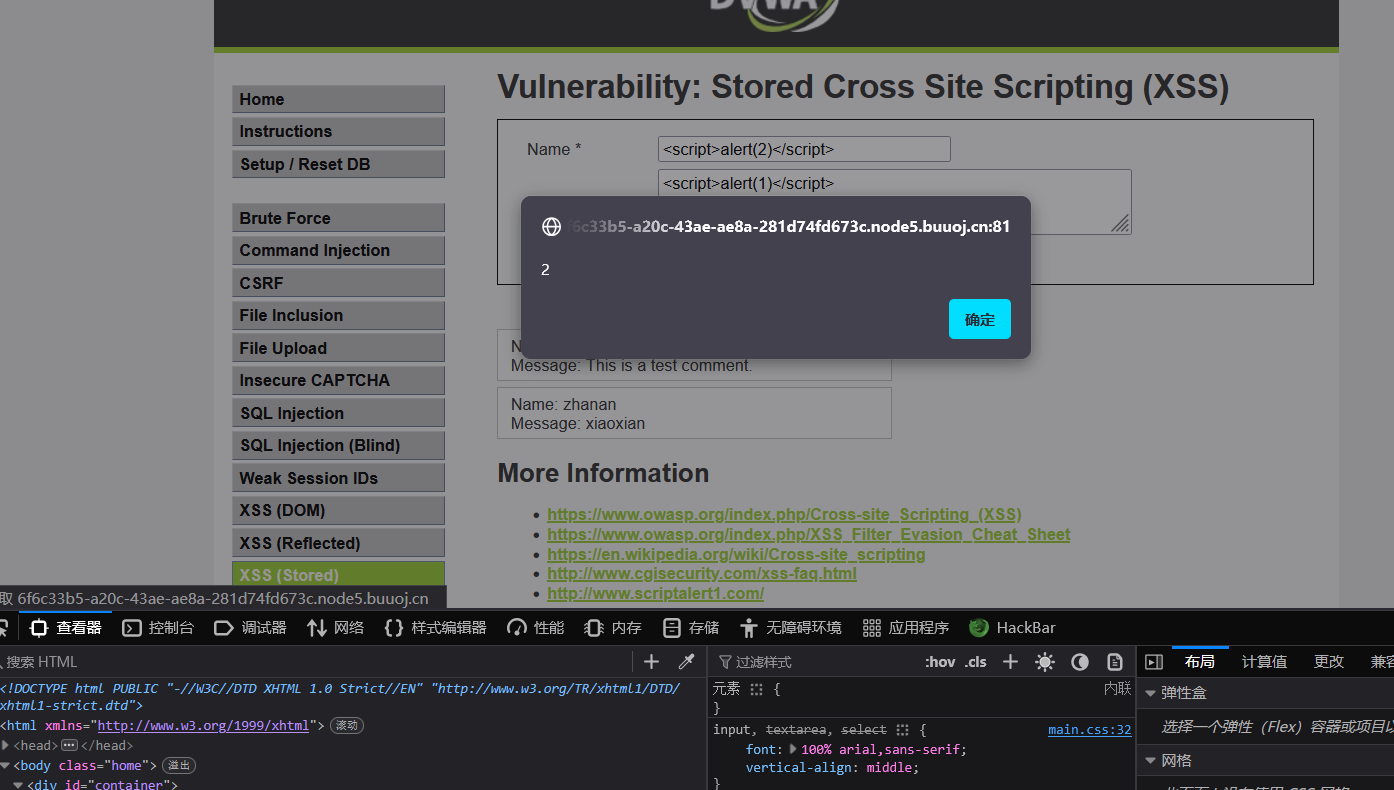Viewport: 1394px width, 790px height.
Task: Open the HackBar tab
Action: coord(1012,628)
